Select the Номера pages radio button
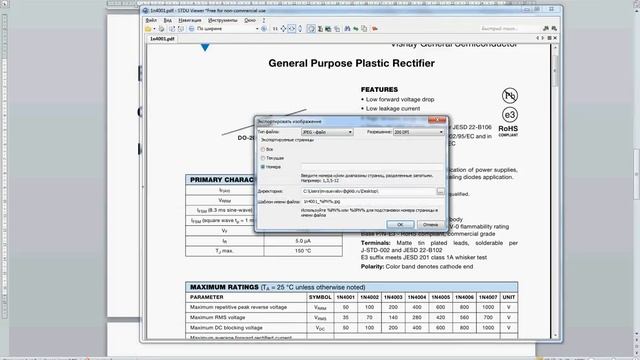The height and width of the screenshot is (360, 640). 263,167
